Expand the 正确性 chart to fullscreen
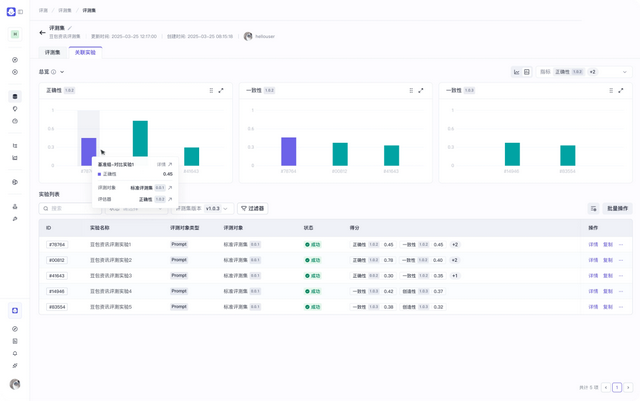The height and width of the screenshot is (401, 640). click(x=221, y=90)
